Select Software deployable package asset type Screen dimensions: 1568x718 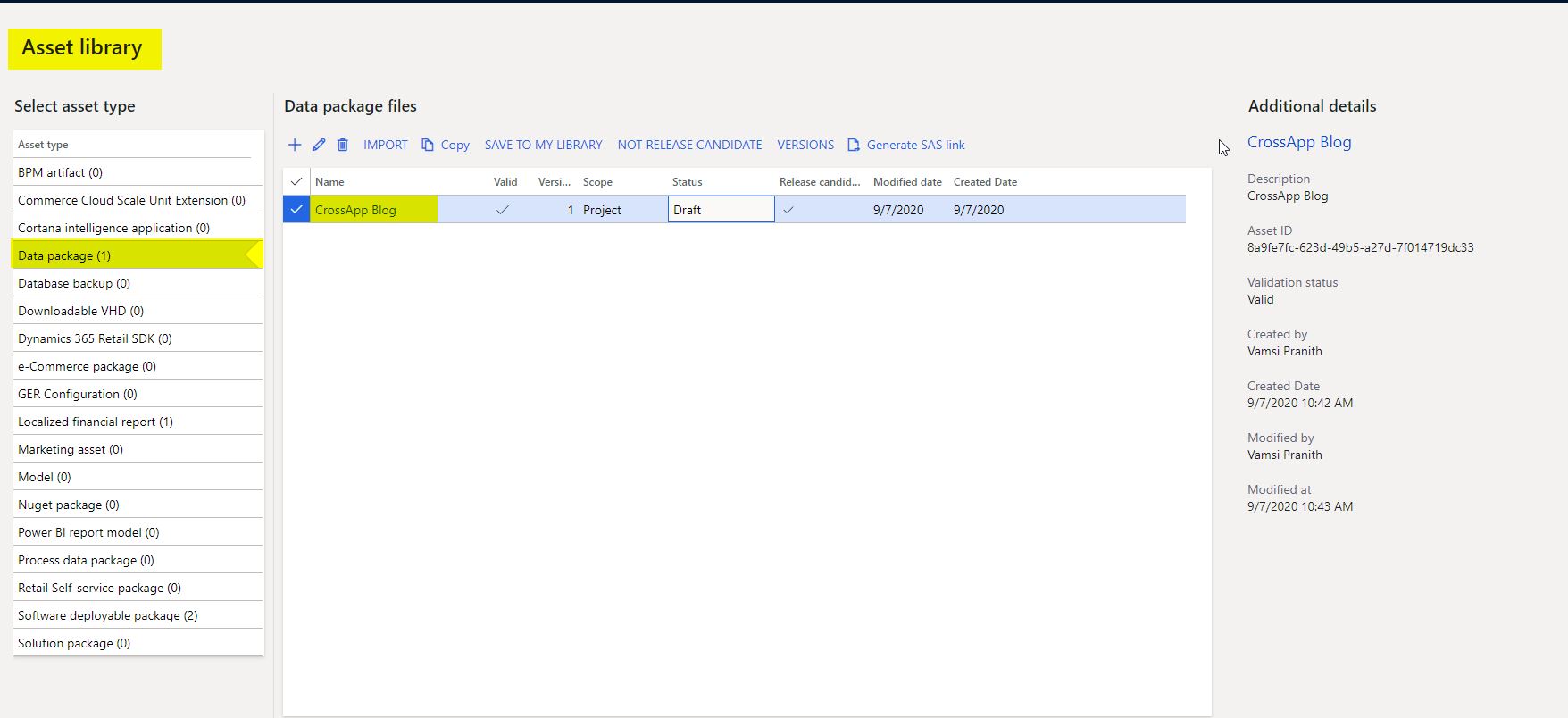coord(108,615)
